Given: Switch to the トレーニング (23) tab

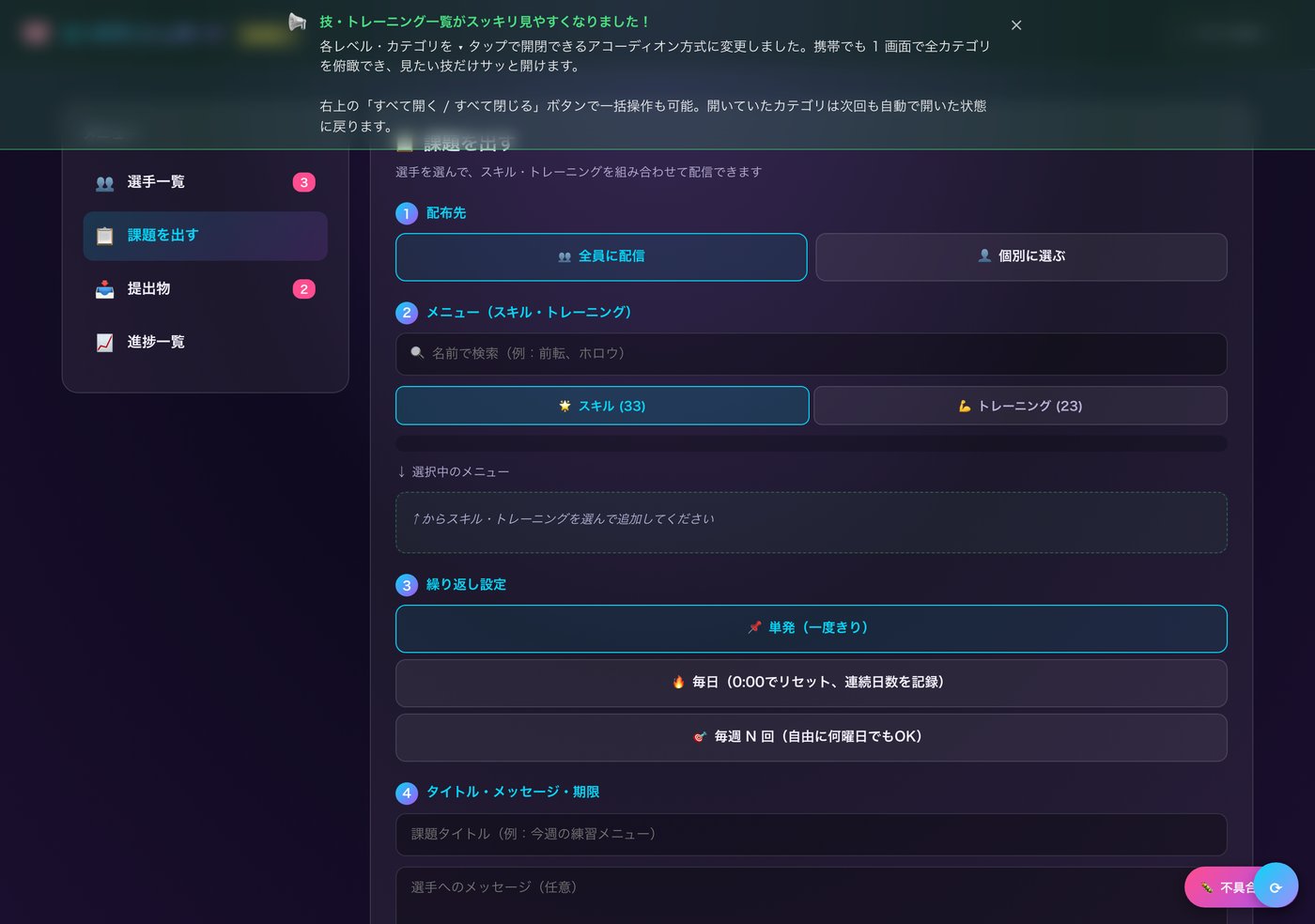Looking at the screenshot, I should coord(1020,406).
